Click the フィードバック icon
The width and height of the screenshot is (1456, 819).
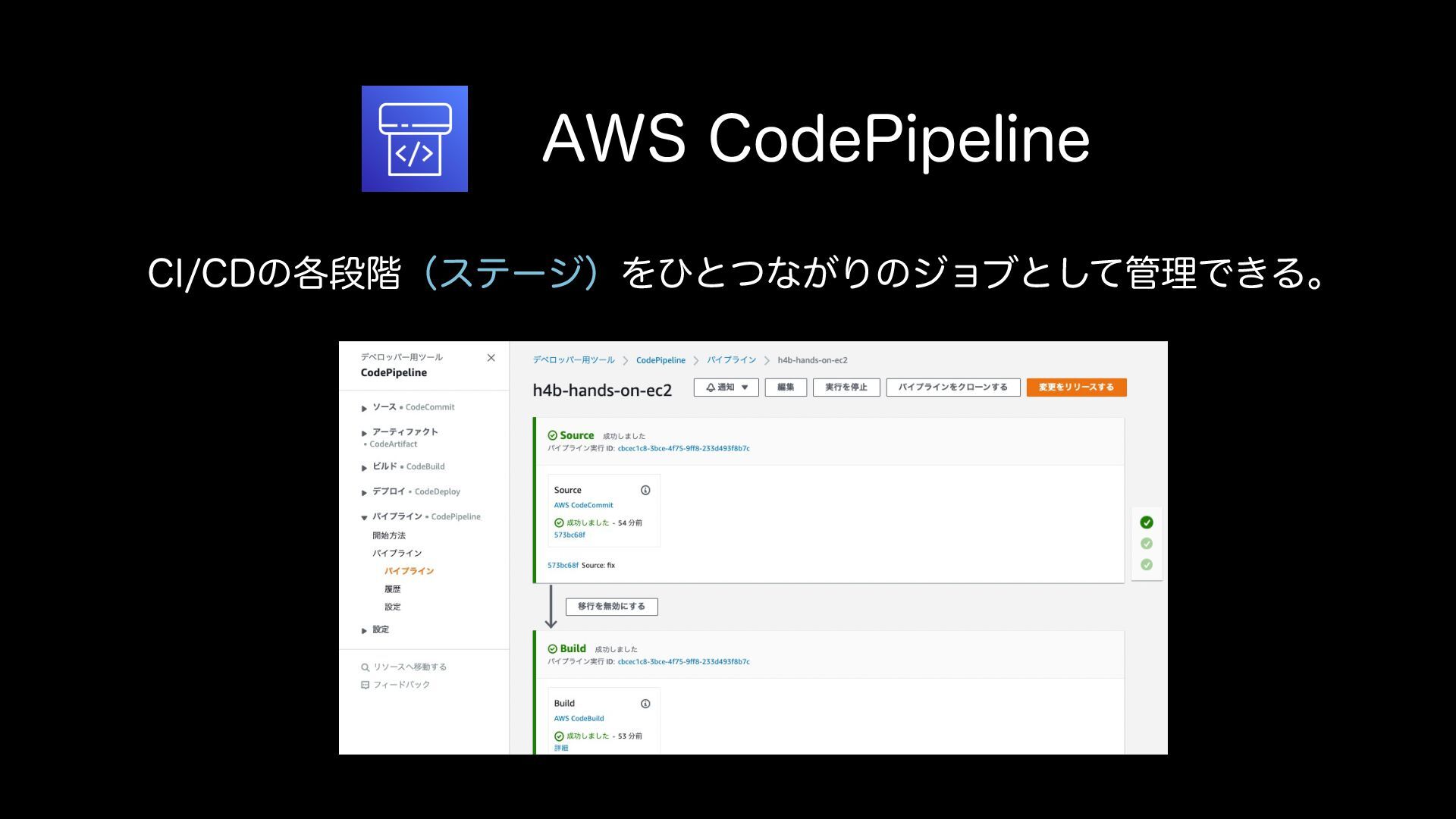(x=365, y=685)
